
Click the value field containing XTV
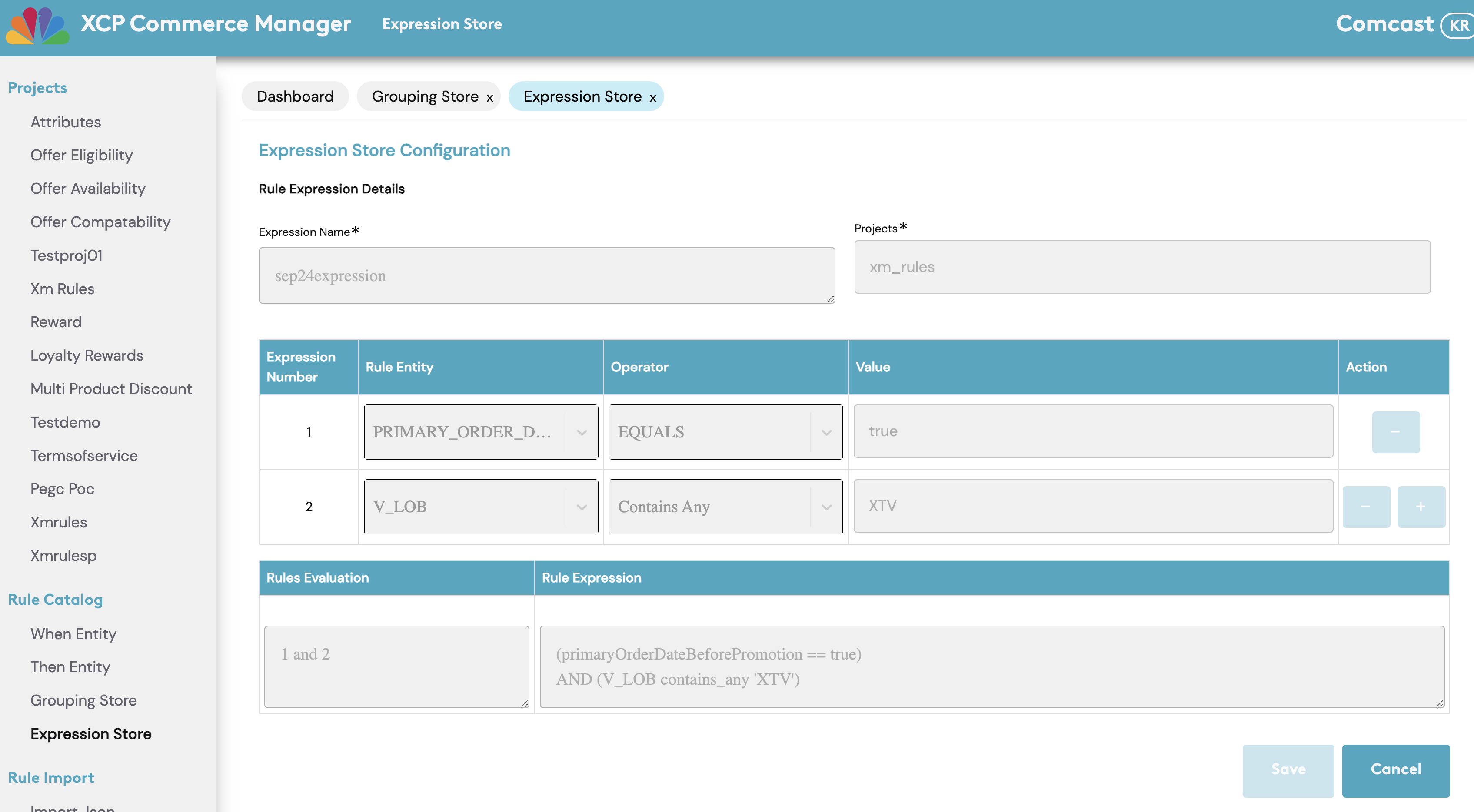coord(1093,506)
